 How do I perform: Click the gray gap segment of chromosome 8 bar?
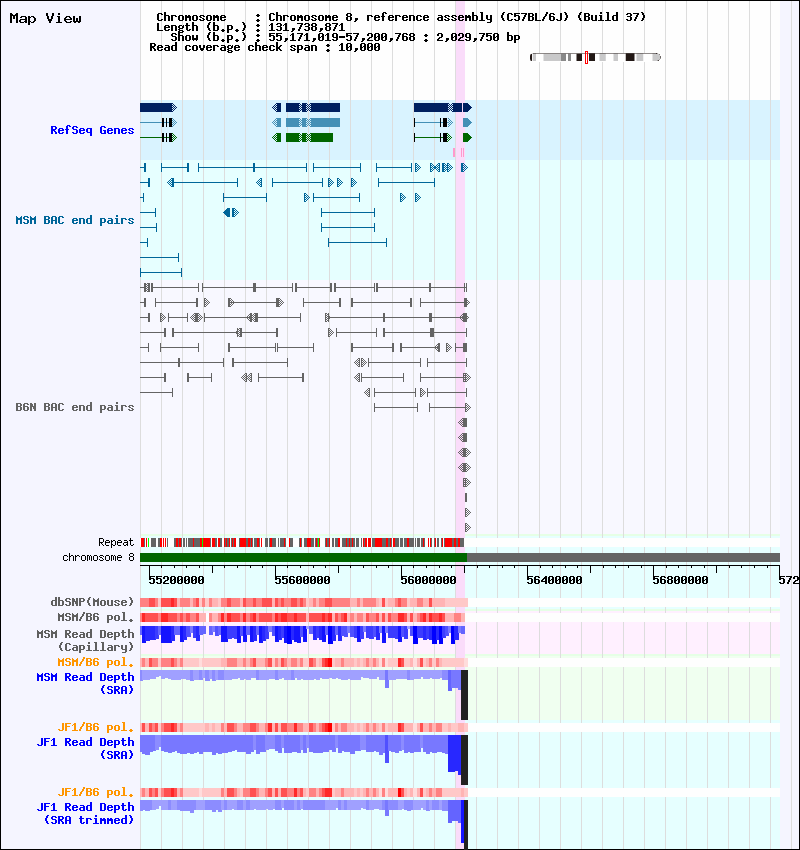click(623, 557)
